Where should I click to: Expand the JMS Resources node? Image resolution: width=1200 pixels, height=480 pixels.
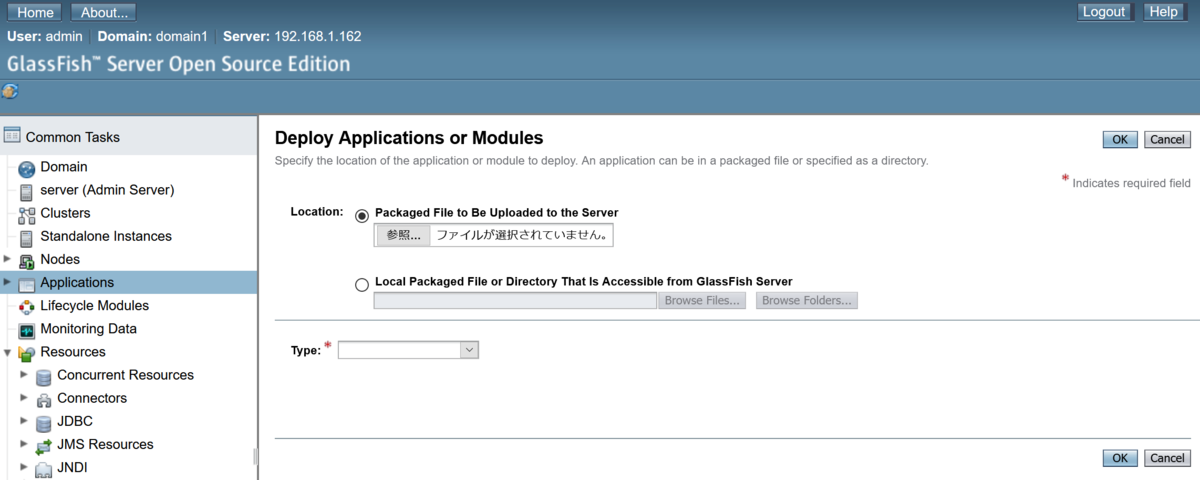(x=24, y=444)
